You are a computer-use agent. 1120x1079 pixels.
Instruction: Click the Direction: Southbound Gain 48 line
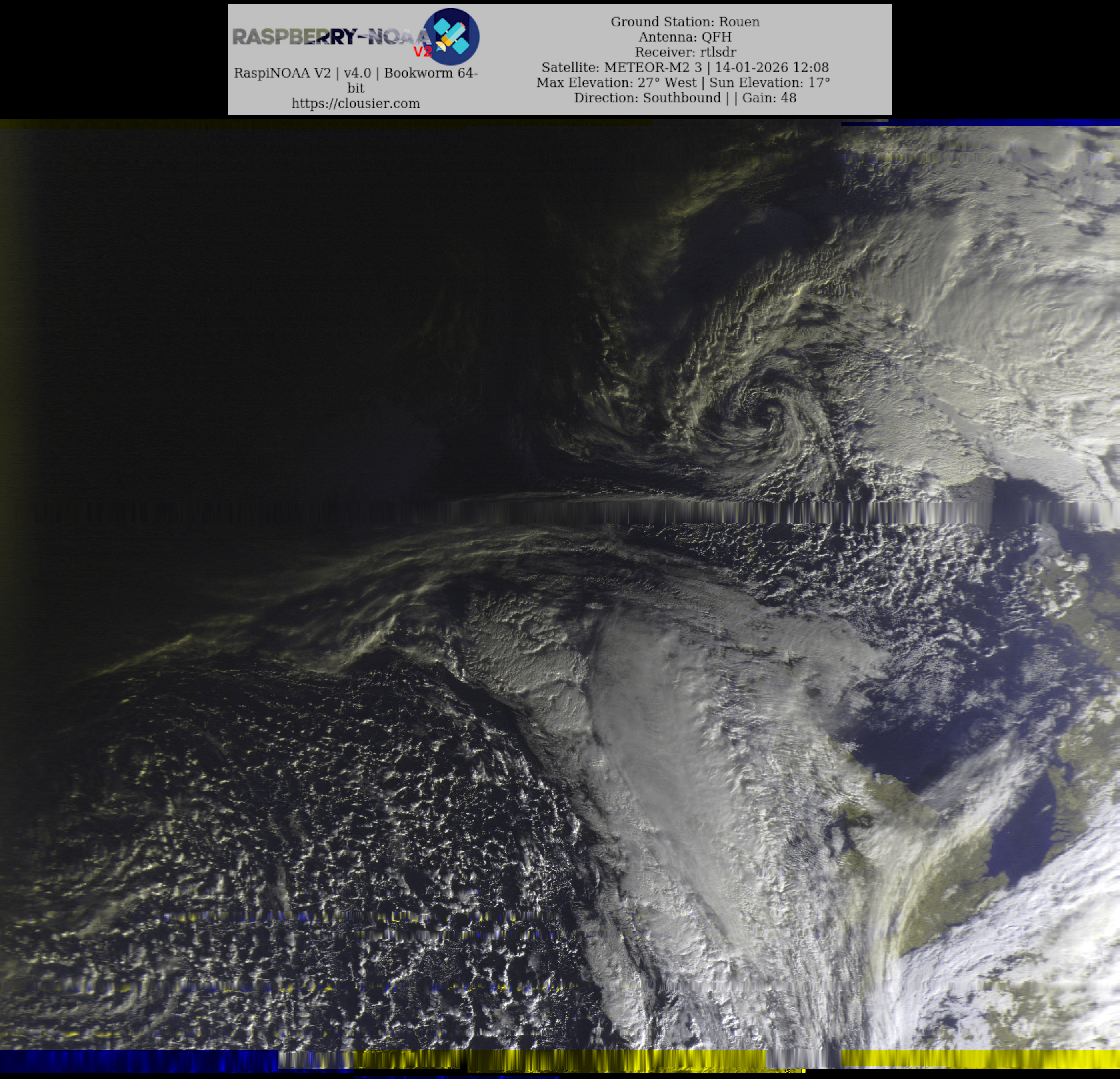pyautogui.click(x=684, y=98)
